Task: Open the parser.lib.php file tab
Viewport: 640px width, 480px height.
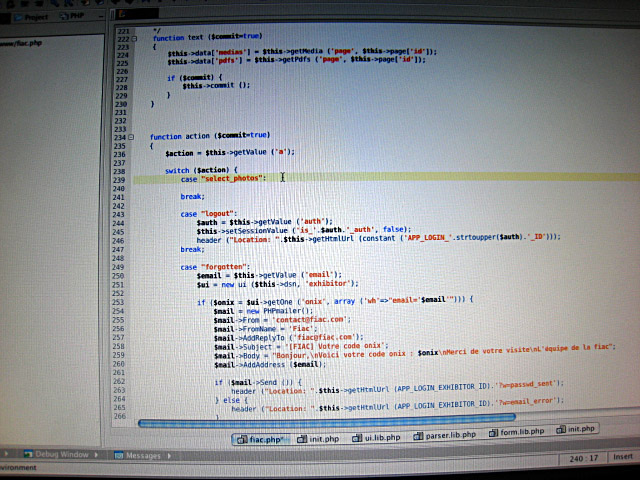Action: click(444, 435)
